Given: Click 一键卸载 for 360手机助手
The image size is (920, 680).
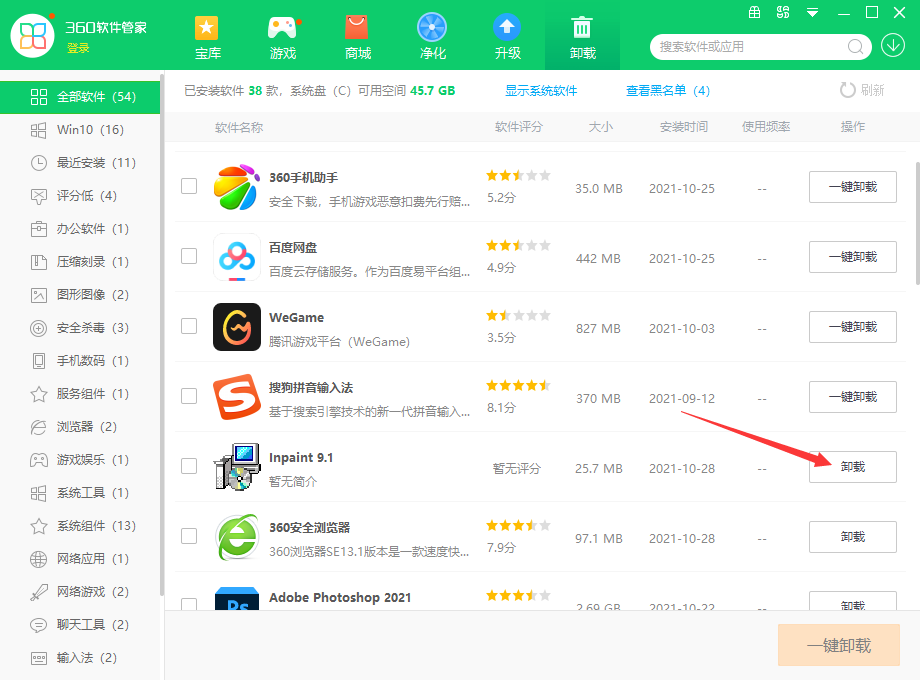Looking at the screenshot, I should (x=853, y=187).
